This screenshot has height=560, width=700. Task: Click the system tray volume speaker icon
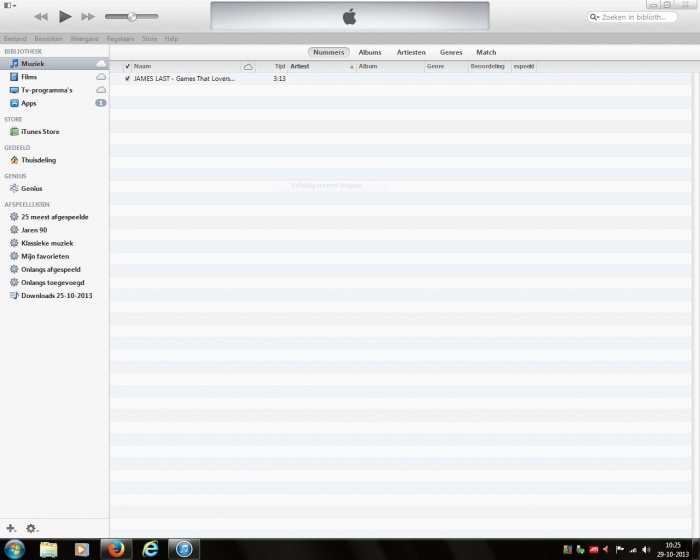tap(646, 550)
